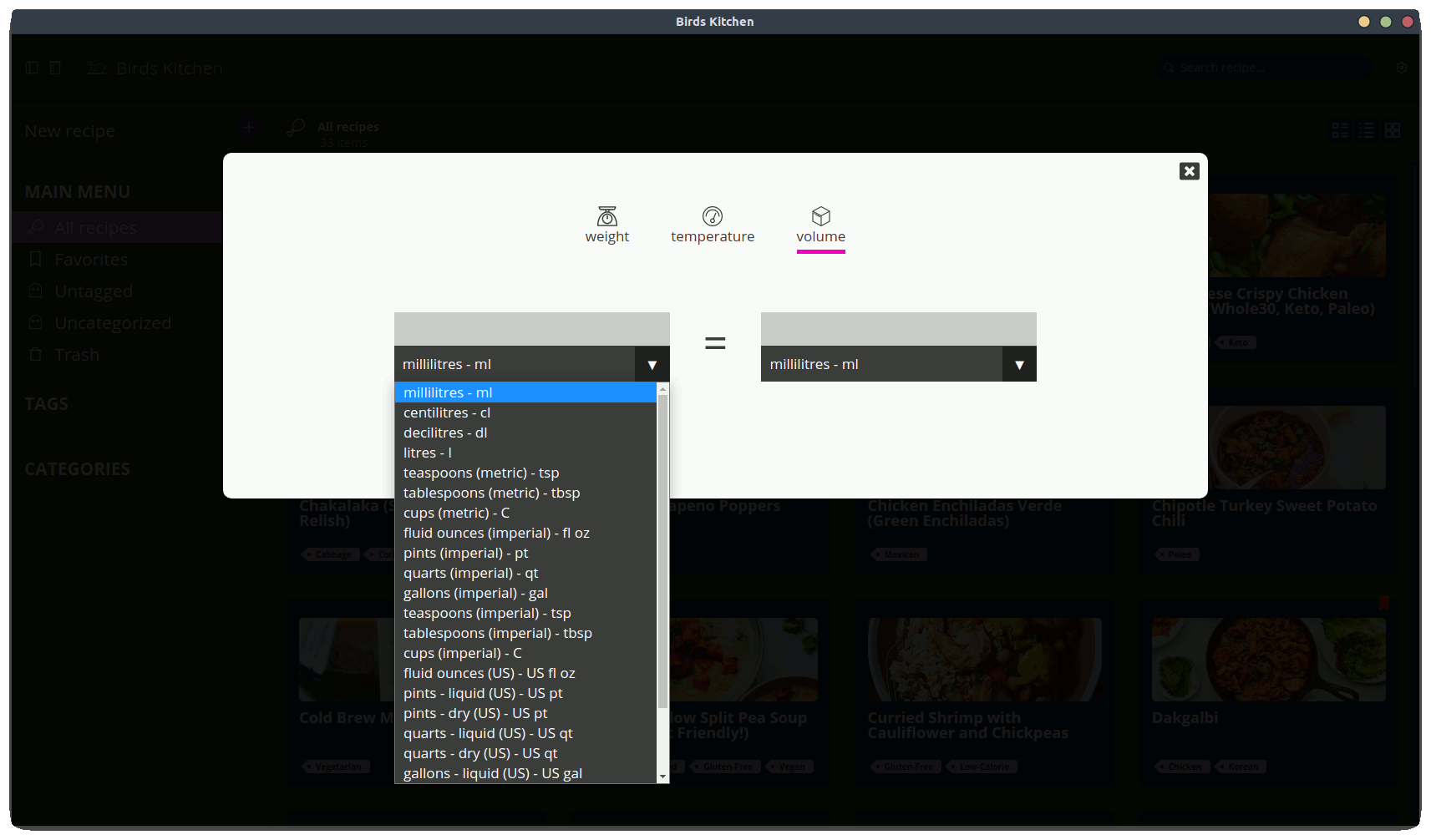Choose fluid ounces (US) - US fl oz
Screen dimensions: 1431x840
pyautogui.click(x=525, y=673)
